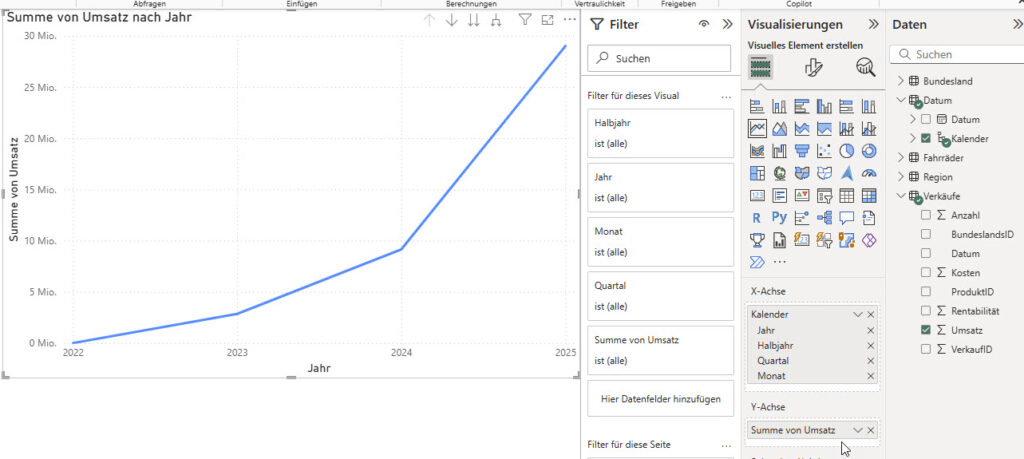
Task: Open the format visual paintbrush pane
Action: (x=813, y=67)
